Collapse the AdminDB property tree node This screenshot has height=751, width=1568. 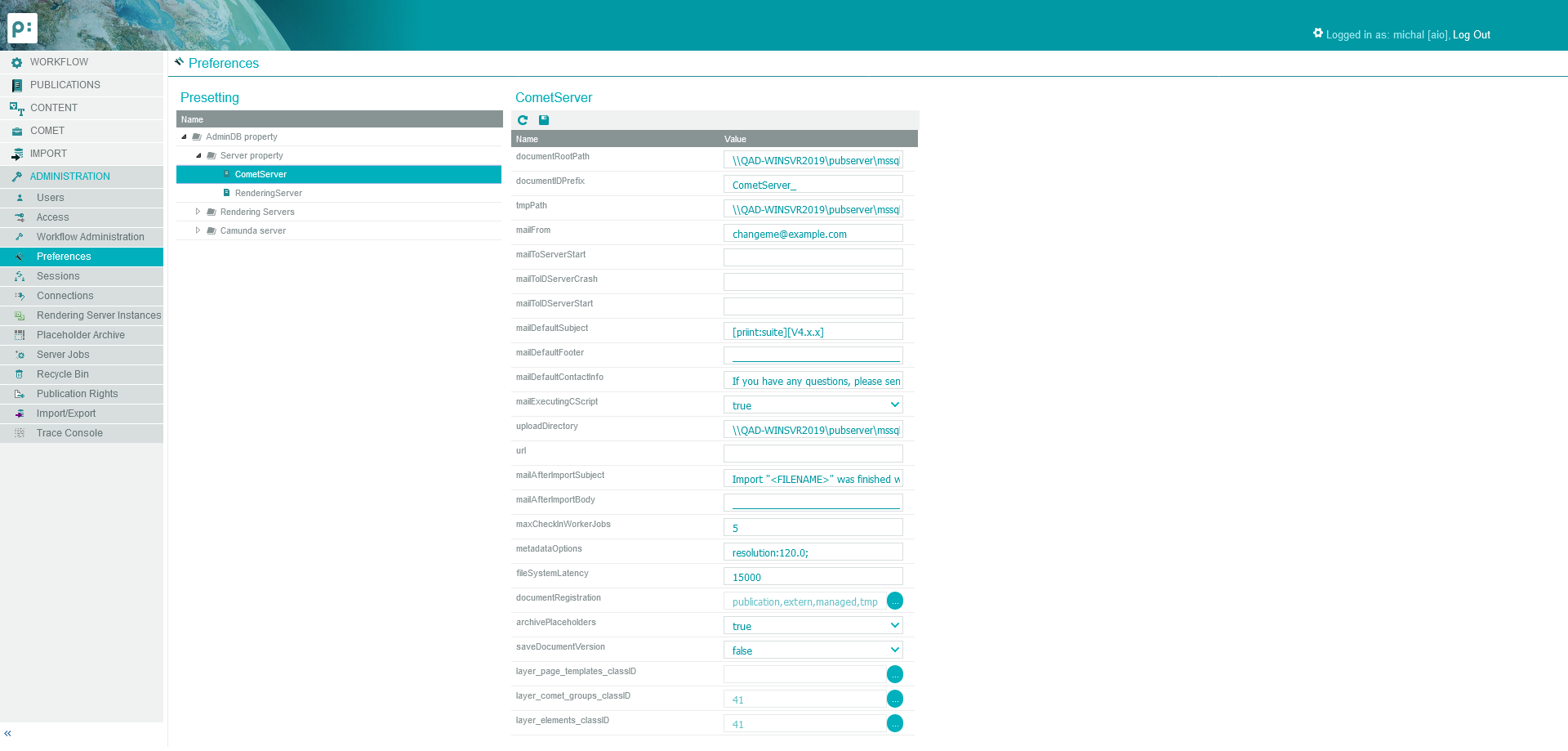[184, 137]
